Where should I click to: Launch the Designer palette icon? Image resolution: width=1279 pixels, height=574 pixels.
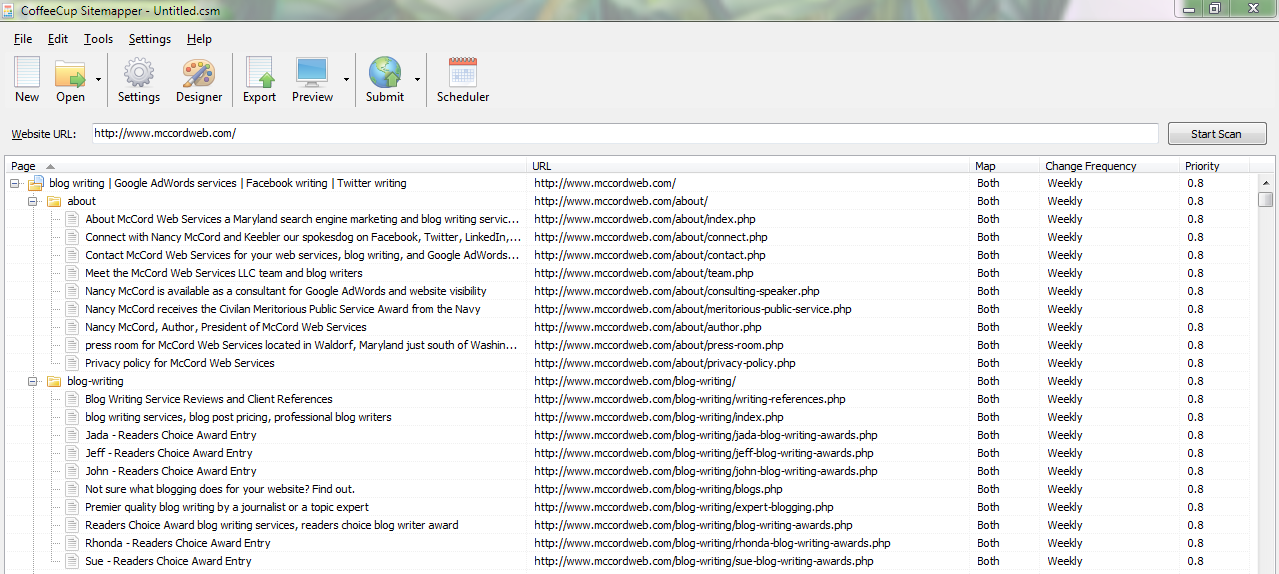coord(198,72)
